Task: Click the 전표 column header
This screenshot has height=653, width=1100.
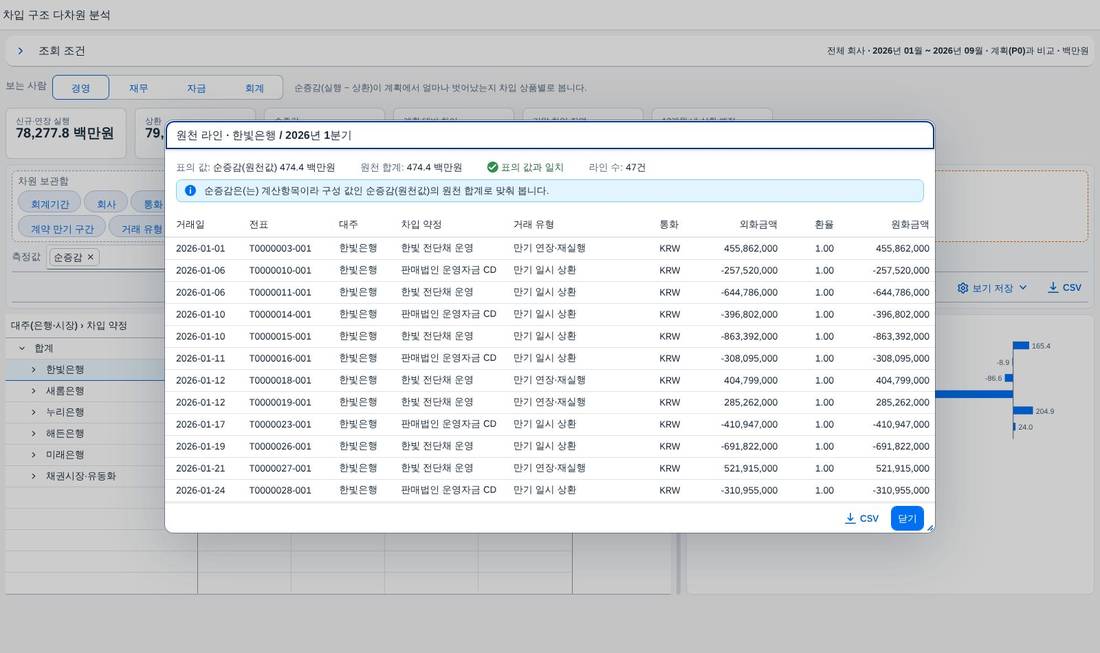Action: (x=259, y=224)
